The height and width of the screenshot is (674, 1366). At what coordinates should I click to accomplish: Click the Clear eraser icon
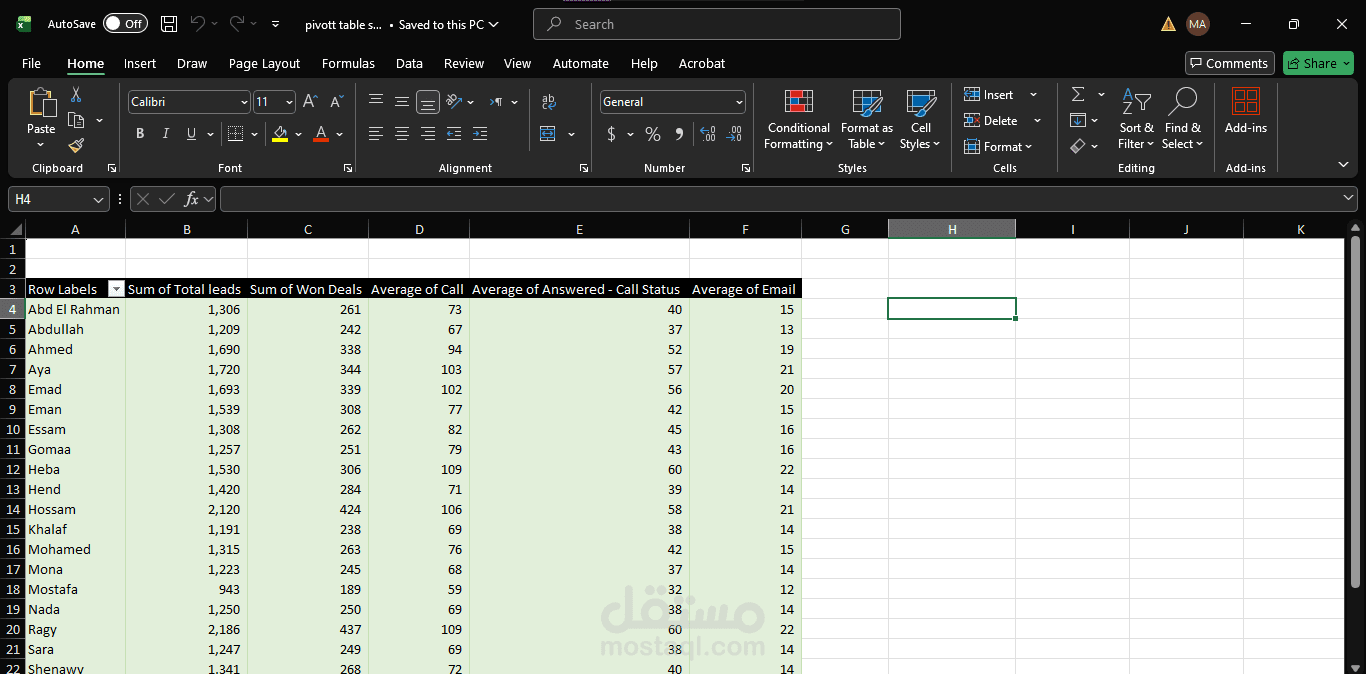pos(1078,146)
